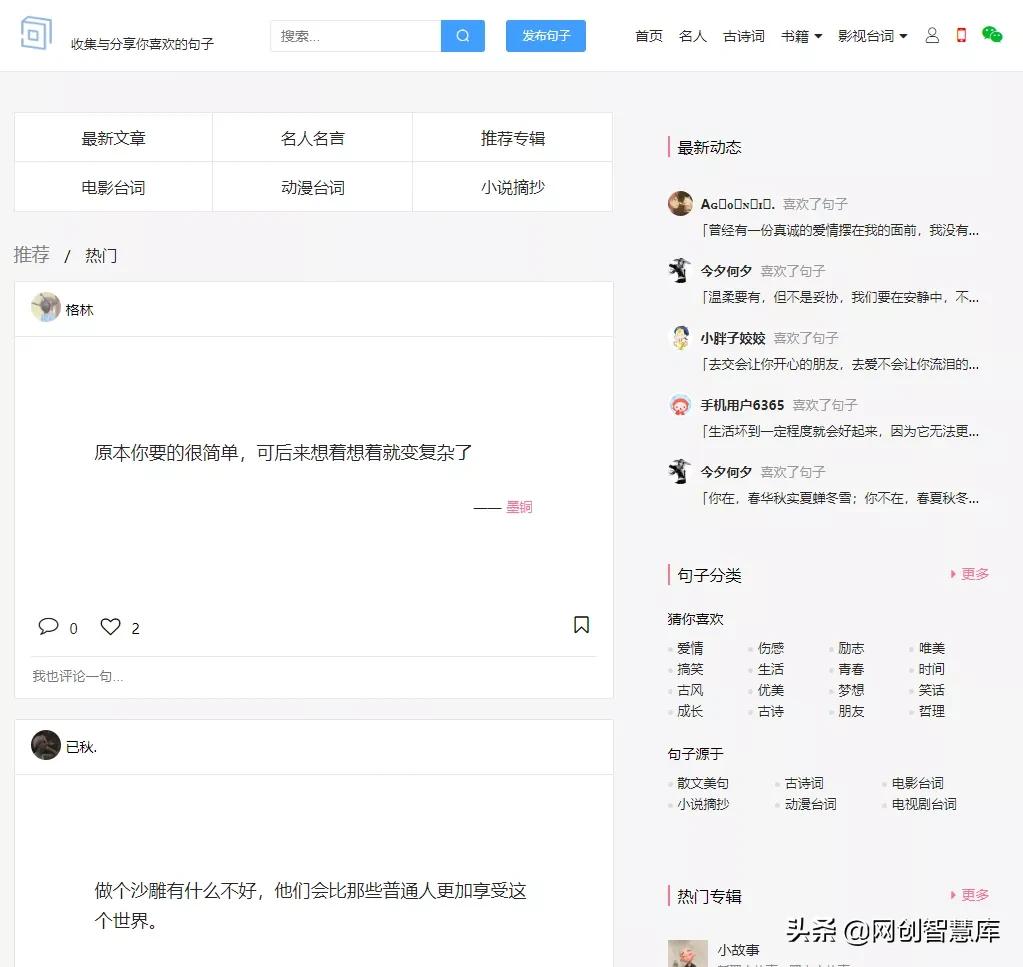The width and height of the screenshot is (1023, 967).
Task: Select 首页 in the navigation menu
Action: click(647, 35)
